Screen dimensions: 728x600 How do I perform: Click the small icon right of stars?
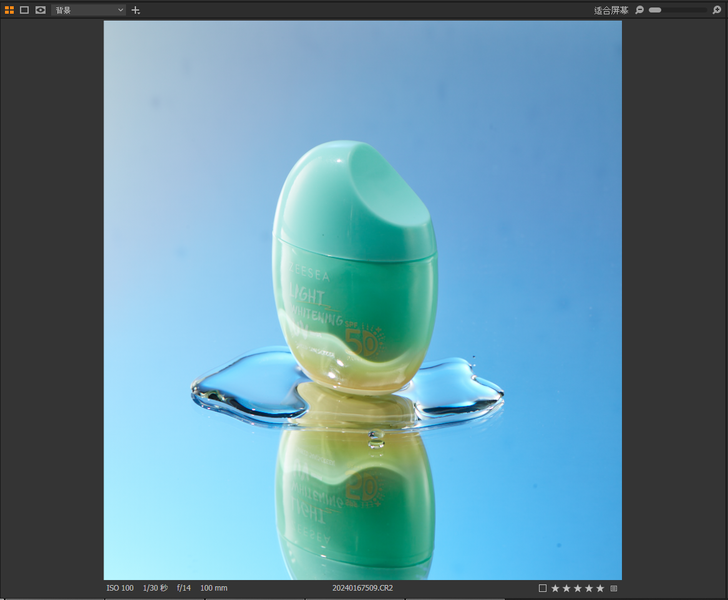click(x=614, y=588)
